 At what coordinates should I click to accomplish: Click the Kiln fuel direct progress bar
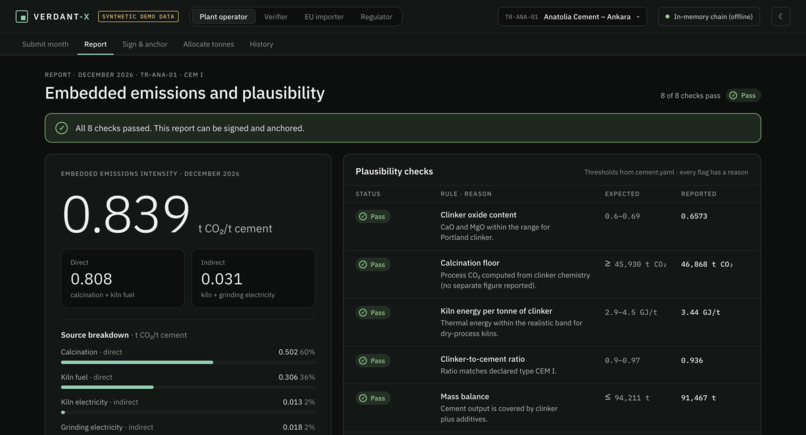click(x=188, y=387)
